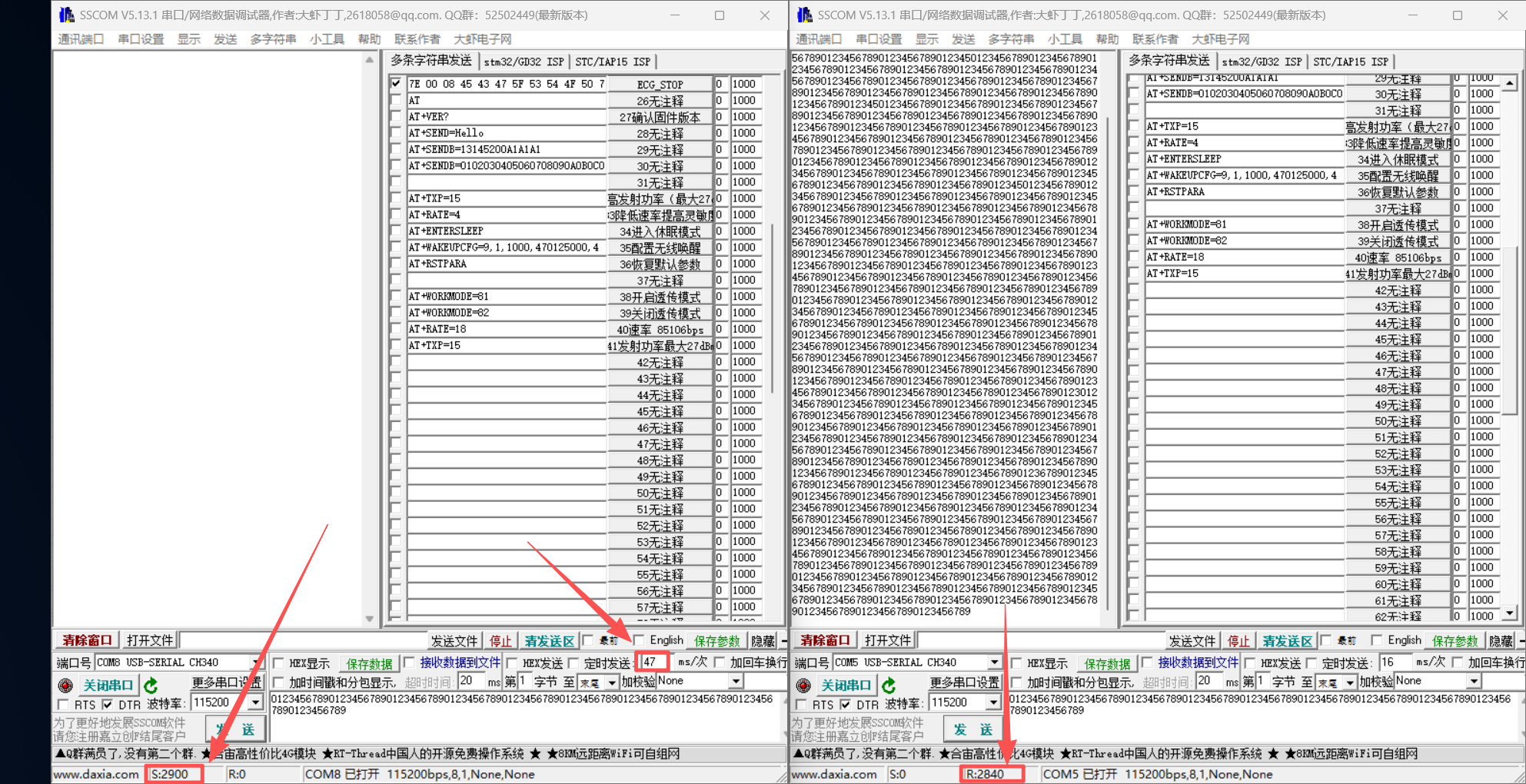Open baud rate dropdown in right window
Image resolution: width=1526 pixels, height=784 pixels.
tap(993, 703)
